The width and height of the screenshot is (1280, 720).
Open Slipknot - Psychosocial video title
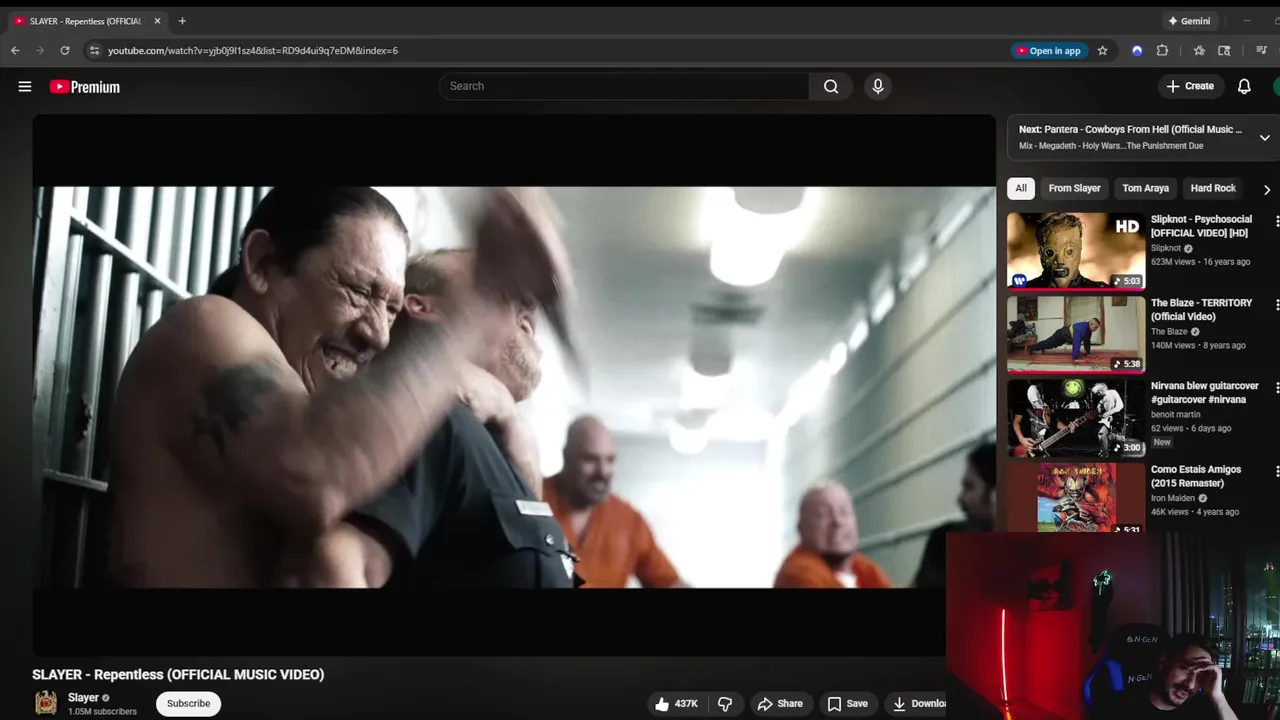[x=1201, y=226]
